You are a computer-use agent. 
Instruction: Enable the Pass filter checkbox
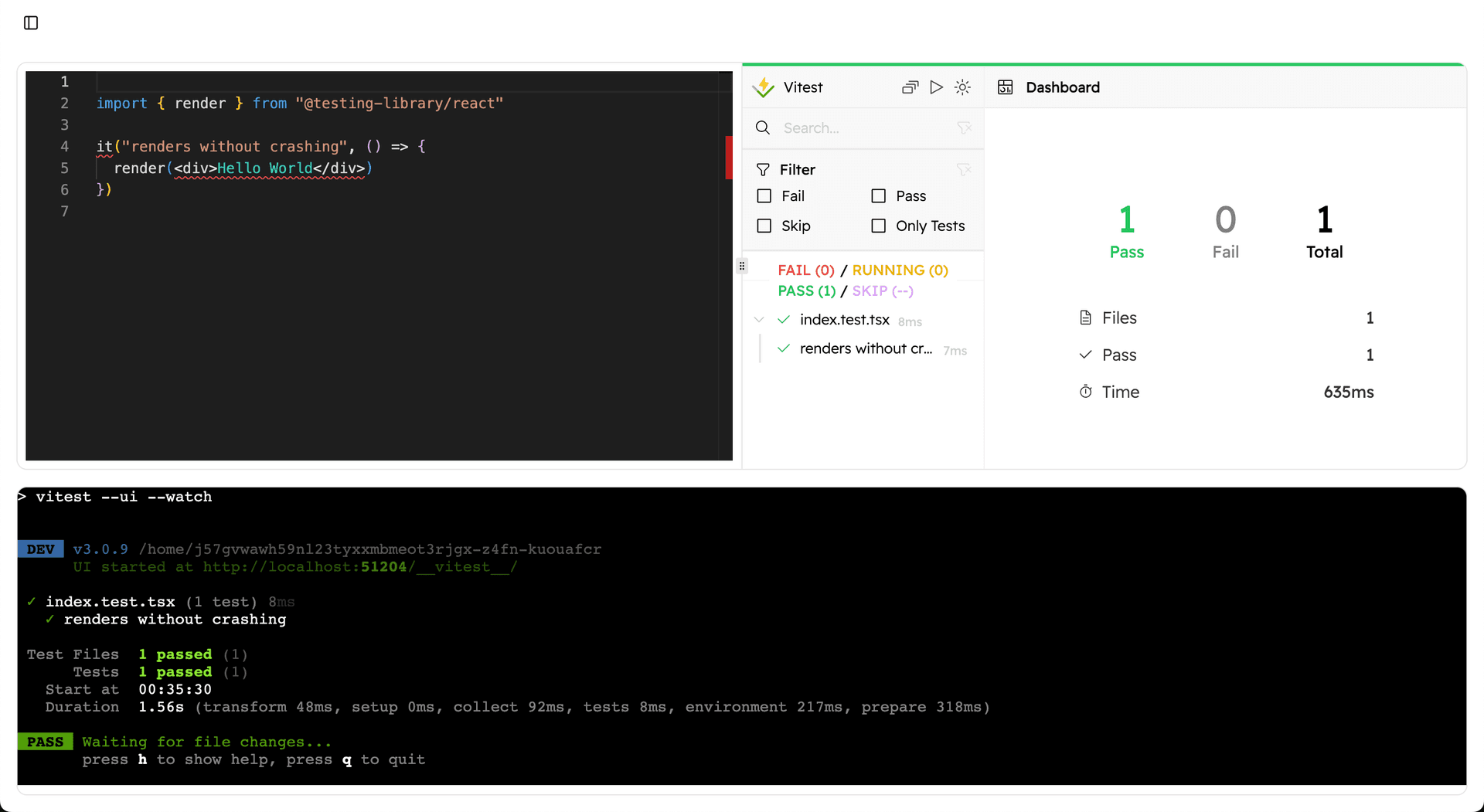pos(879,196)
